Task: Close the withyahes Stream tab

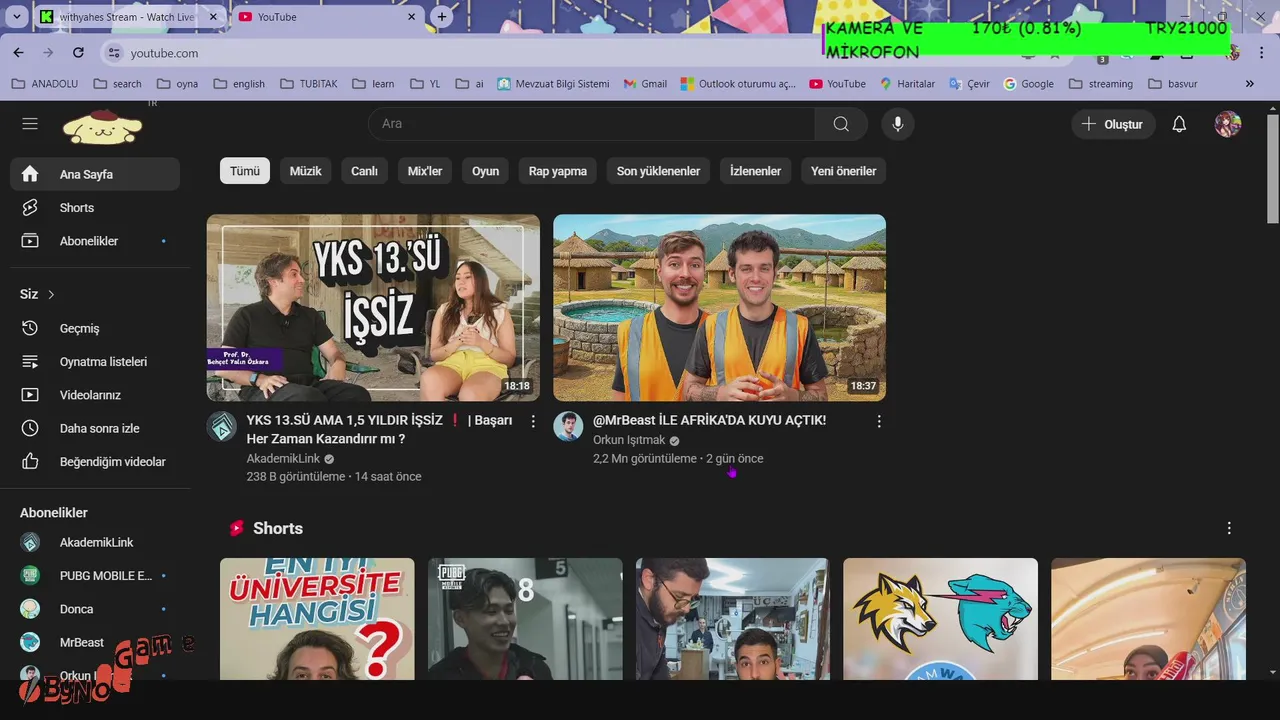Action: point(213,17)
